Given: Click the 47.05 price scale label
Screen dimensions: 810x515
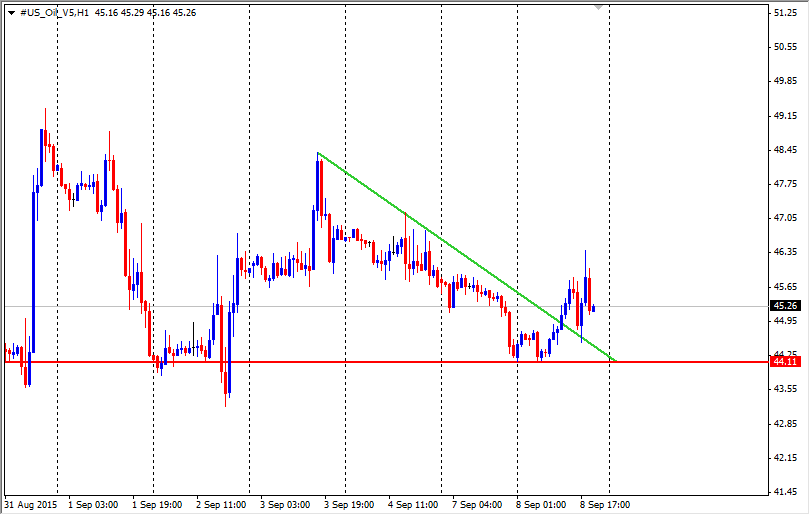Looking at the screenshot, I should [x=785, y=219].
